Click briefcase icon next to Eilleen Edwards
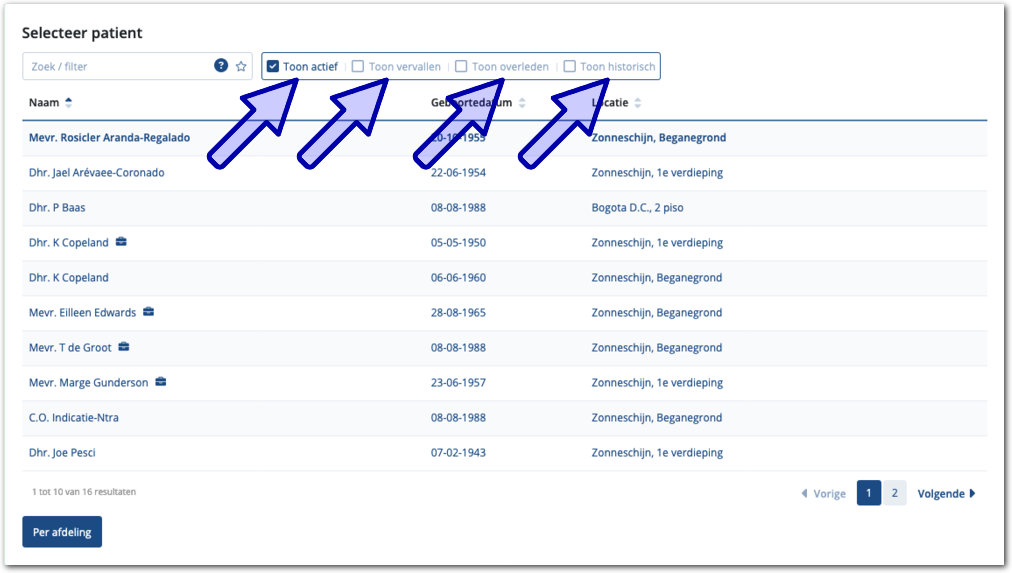Image resolution: width=1012 pixels, height=573 pixels. (148, 312)
